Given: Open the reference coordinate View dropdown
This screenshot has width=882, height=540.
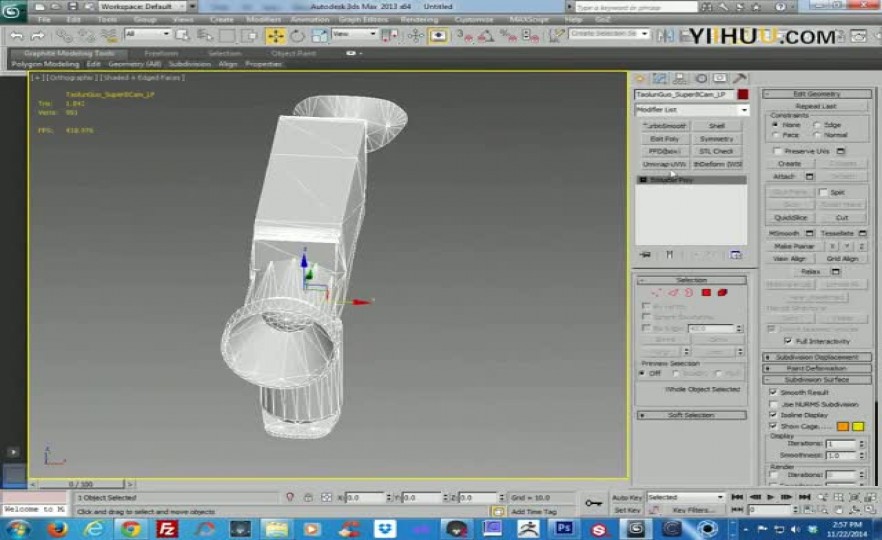Looking at the screenshot, I should 354,34.
